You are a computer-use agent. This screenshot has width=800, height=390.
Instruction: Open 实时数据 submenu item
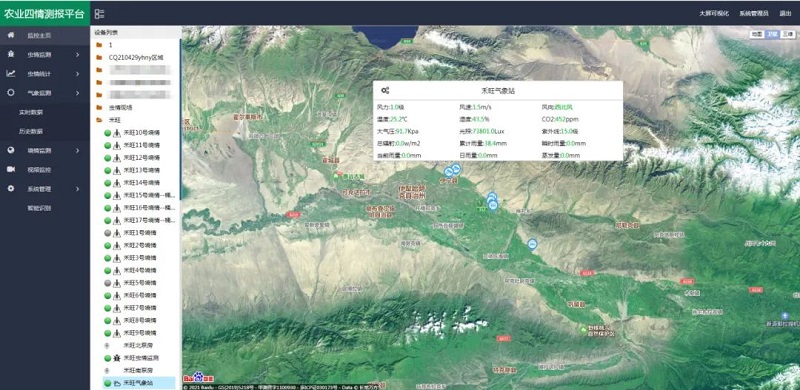[x=31, y=112]
